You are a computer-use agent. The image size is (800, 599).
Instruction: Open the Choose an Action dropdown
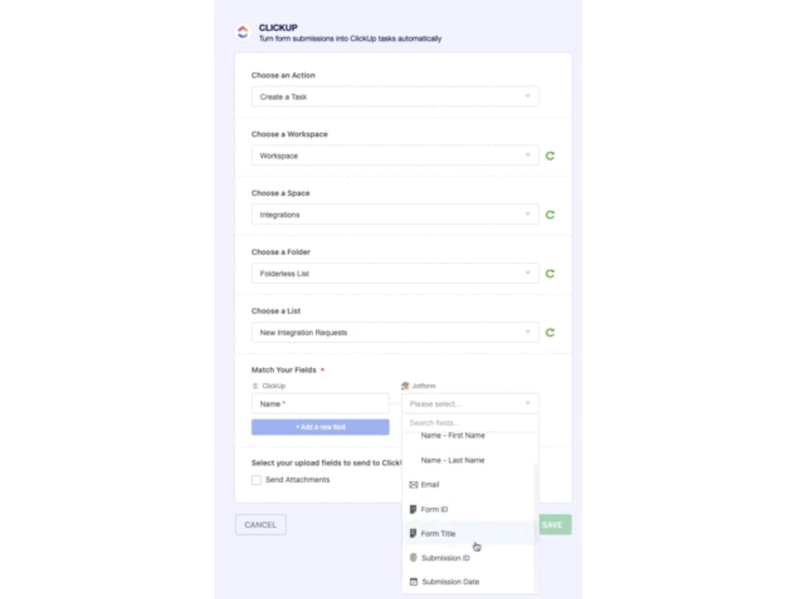click(393, 96)
